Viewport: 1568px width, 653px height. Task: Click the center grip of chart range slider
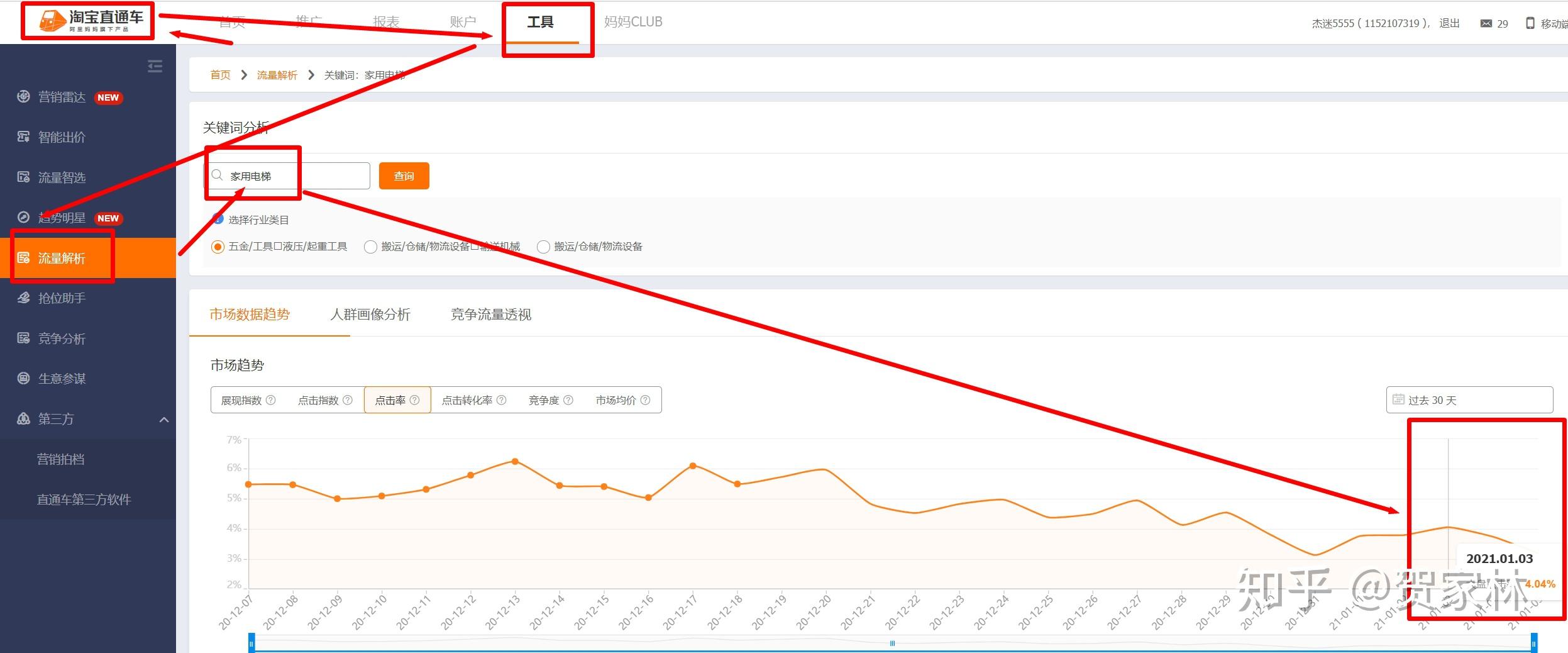point(892,643)
